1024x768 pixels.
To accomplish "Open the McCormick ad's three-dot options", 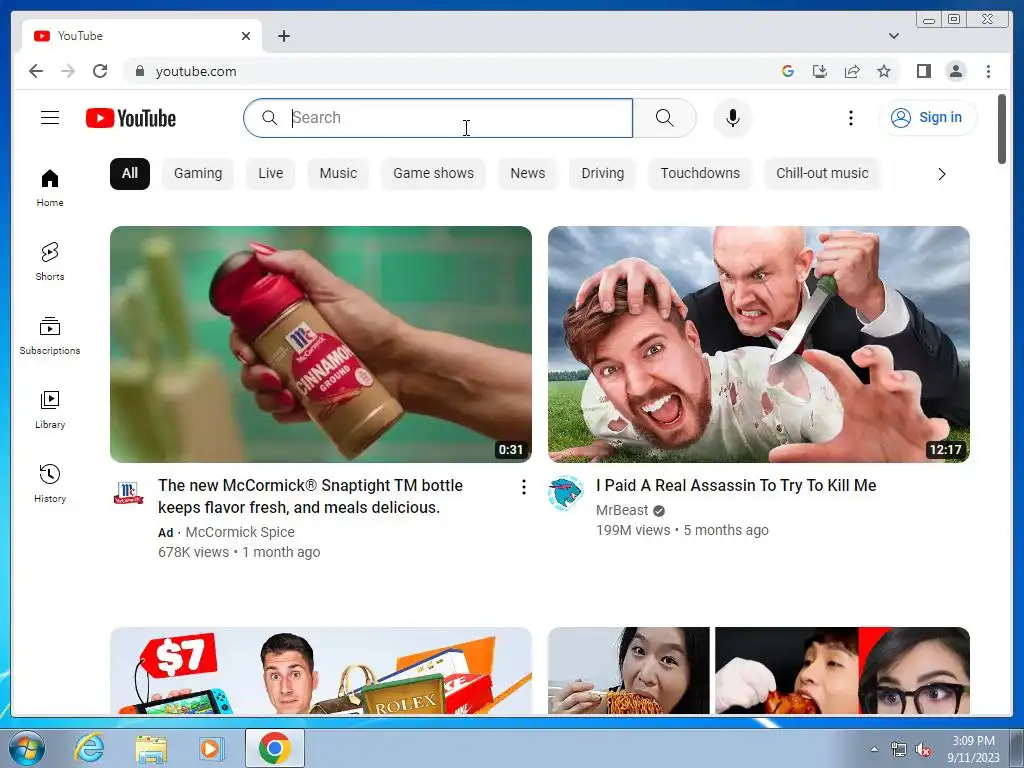I will (523, 487).
